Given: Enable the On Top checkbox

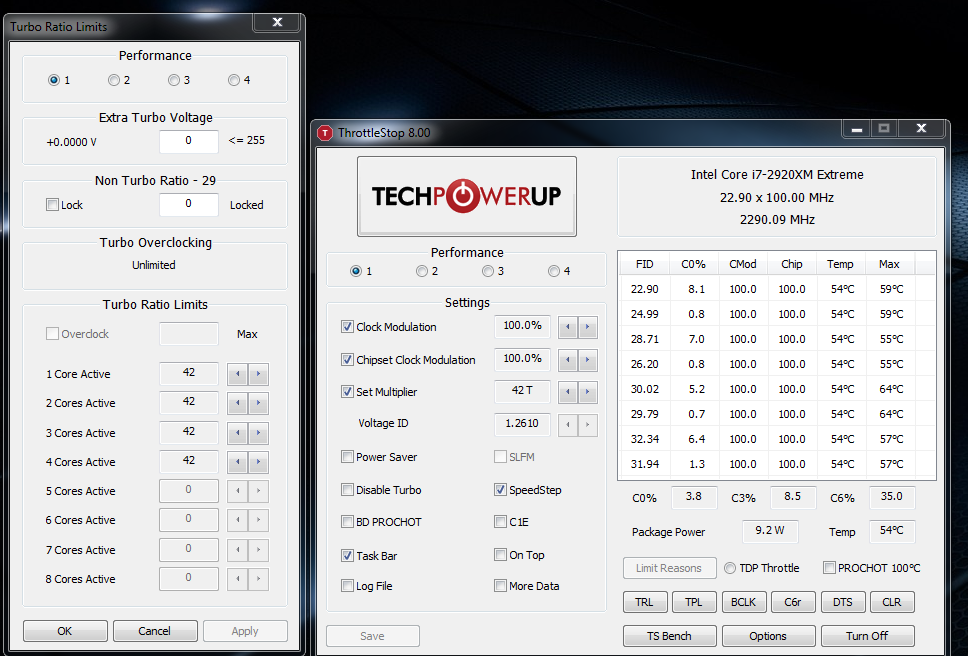Looking at the screenshot, I should coord(501,555).
